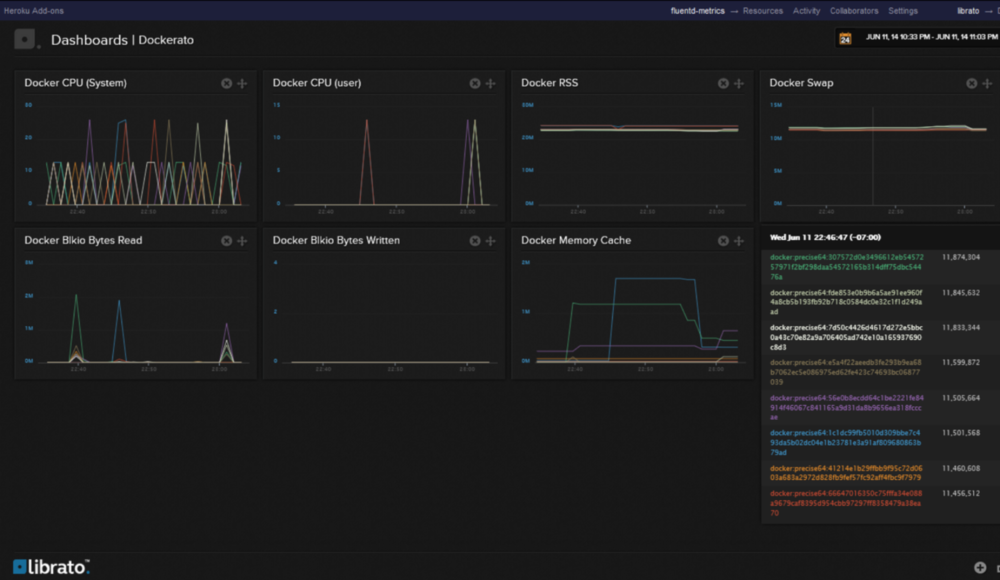Go to Resources tab
The height and width of the screenshot is (580, 1000).
point(763,11)
